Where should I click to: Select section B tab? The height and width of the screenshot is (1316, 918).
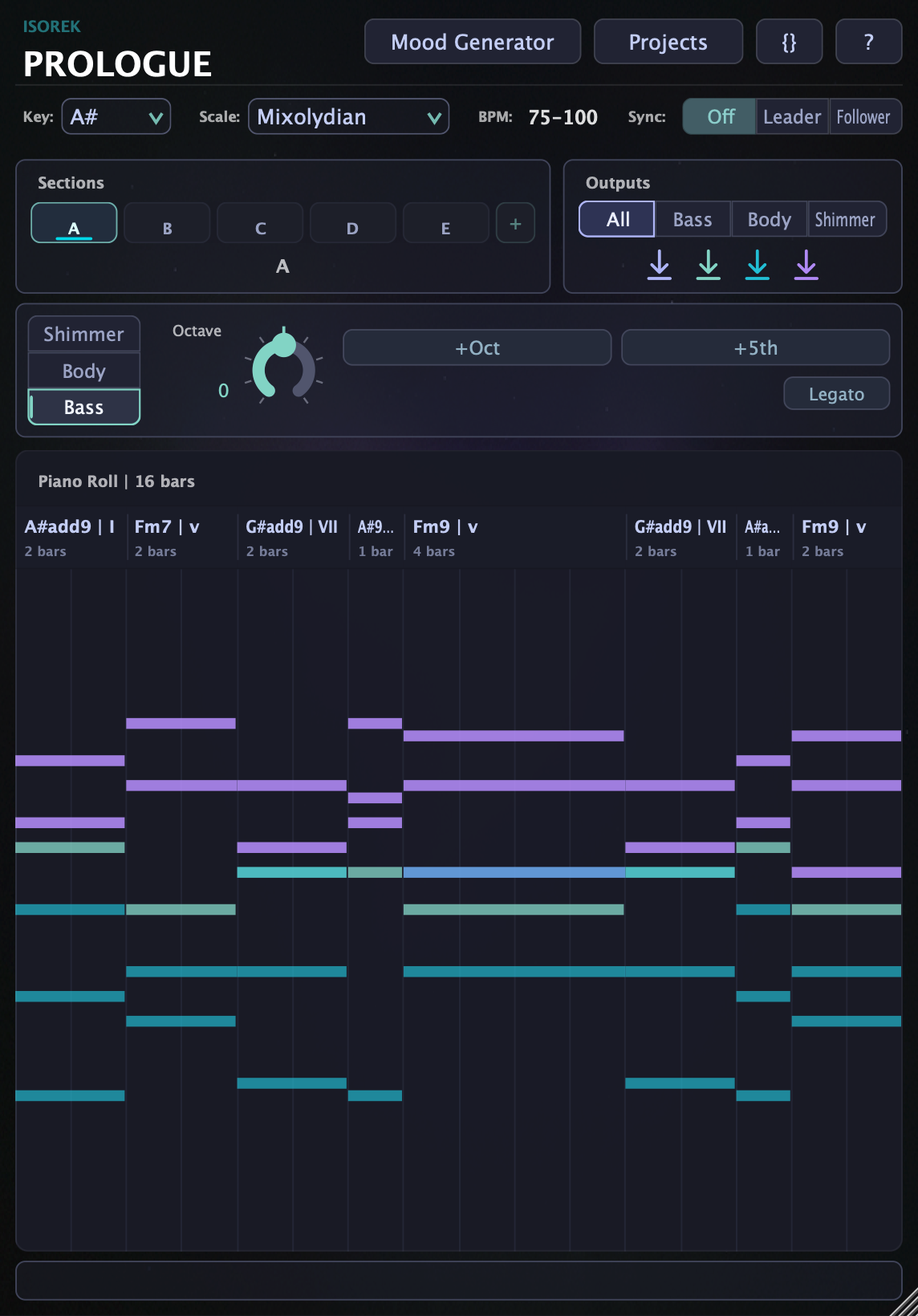(x=167, y=223)
